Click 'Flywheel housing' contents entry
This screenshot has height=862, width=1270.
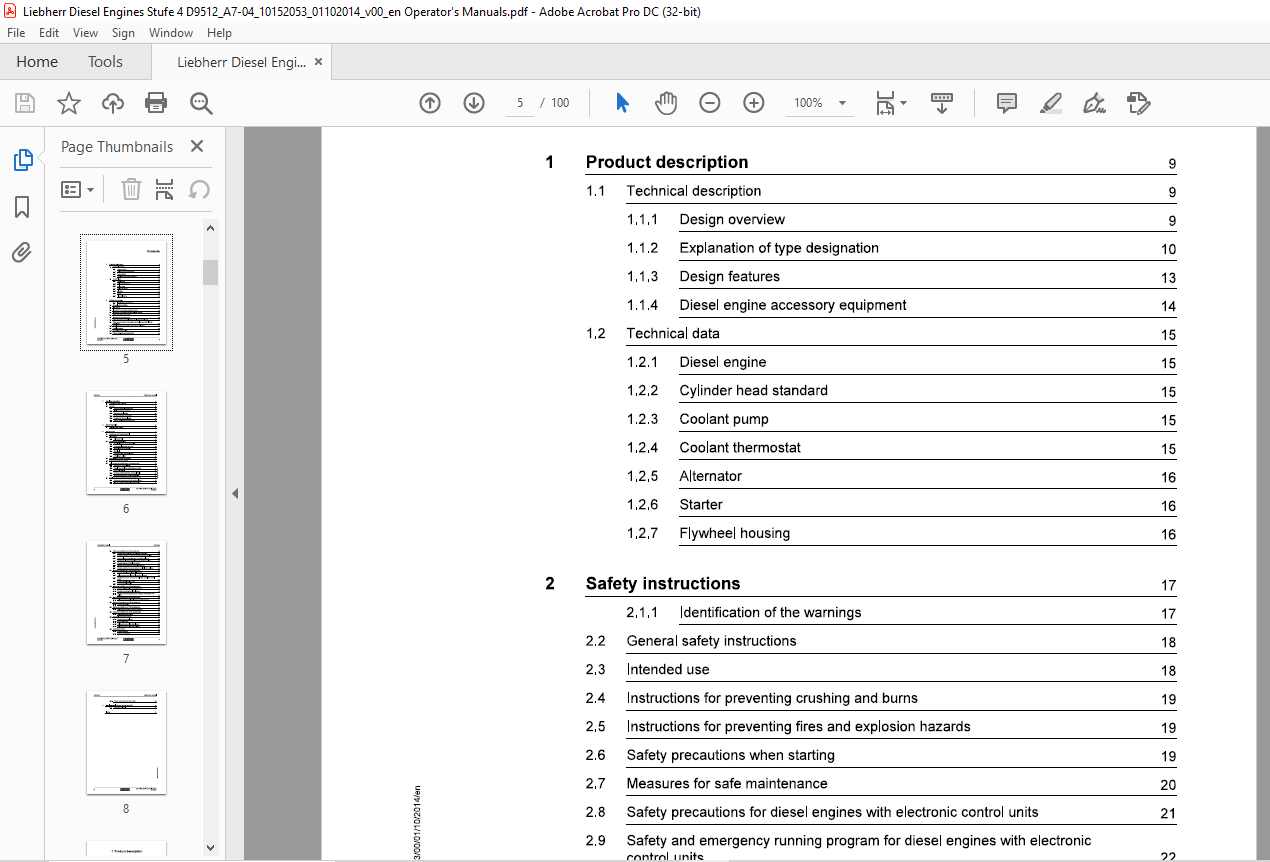[x=735, y=534]
